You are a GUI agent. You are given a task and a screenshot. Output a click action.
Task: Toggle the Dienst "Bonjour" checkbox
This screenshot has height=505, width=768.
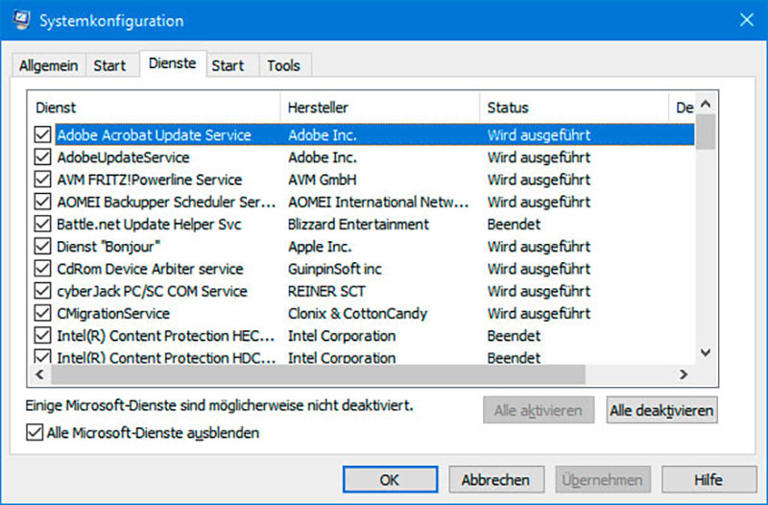tap(42, 247)
